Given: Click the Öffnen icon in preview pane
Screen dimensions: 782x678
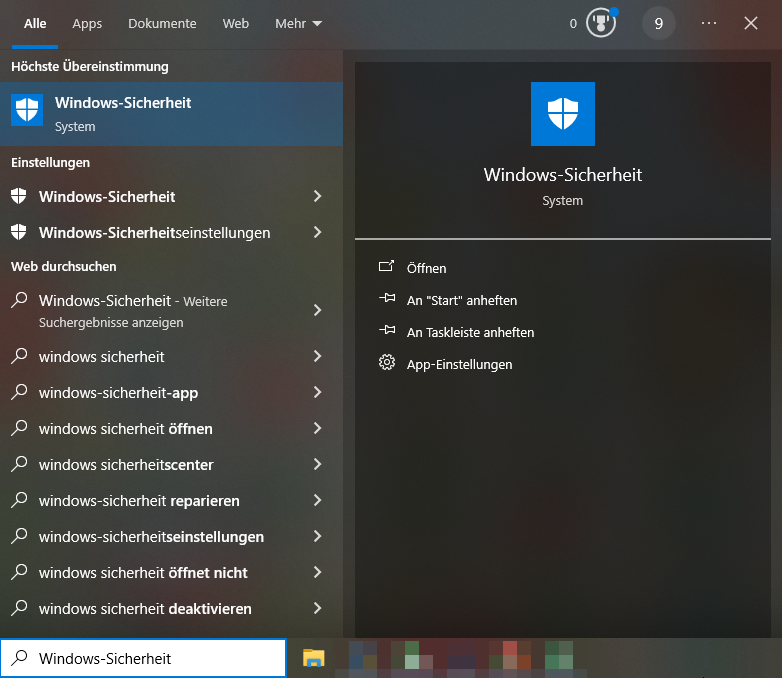Looking at the screenshot, I should [387, 267].
